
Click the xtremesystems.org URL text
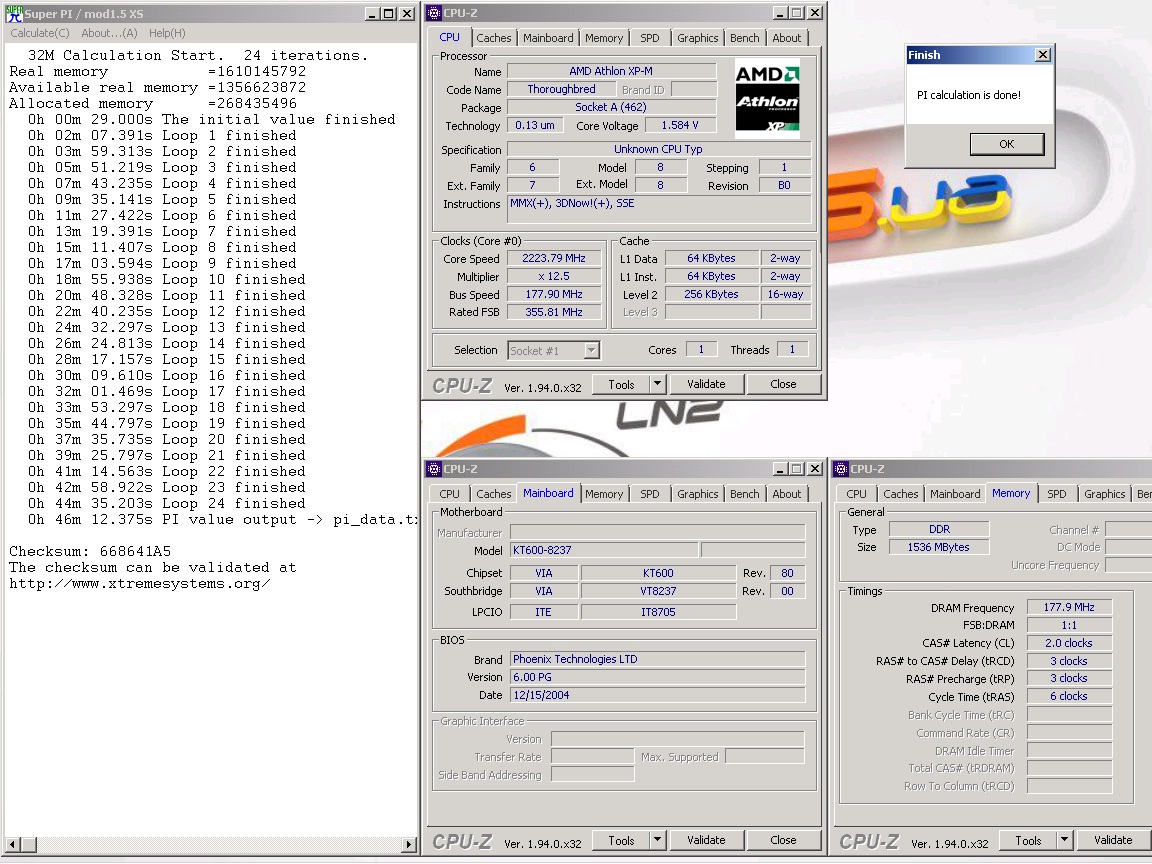click(140, 583)
